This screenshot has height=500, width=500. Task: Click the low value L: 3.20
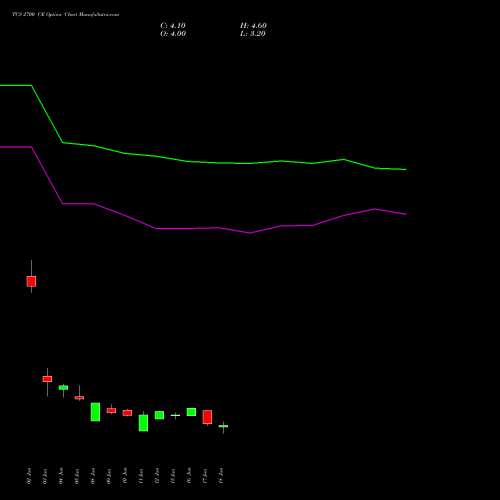(x=253, y=34)
